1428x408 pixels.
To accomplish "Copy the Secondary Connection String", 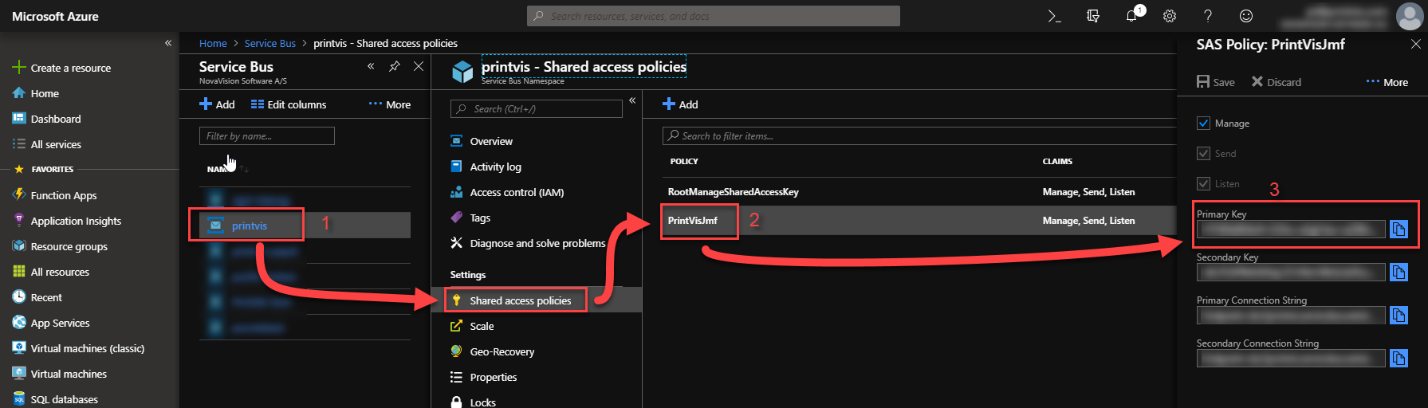I will click(1399, 358).
